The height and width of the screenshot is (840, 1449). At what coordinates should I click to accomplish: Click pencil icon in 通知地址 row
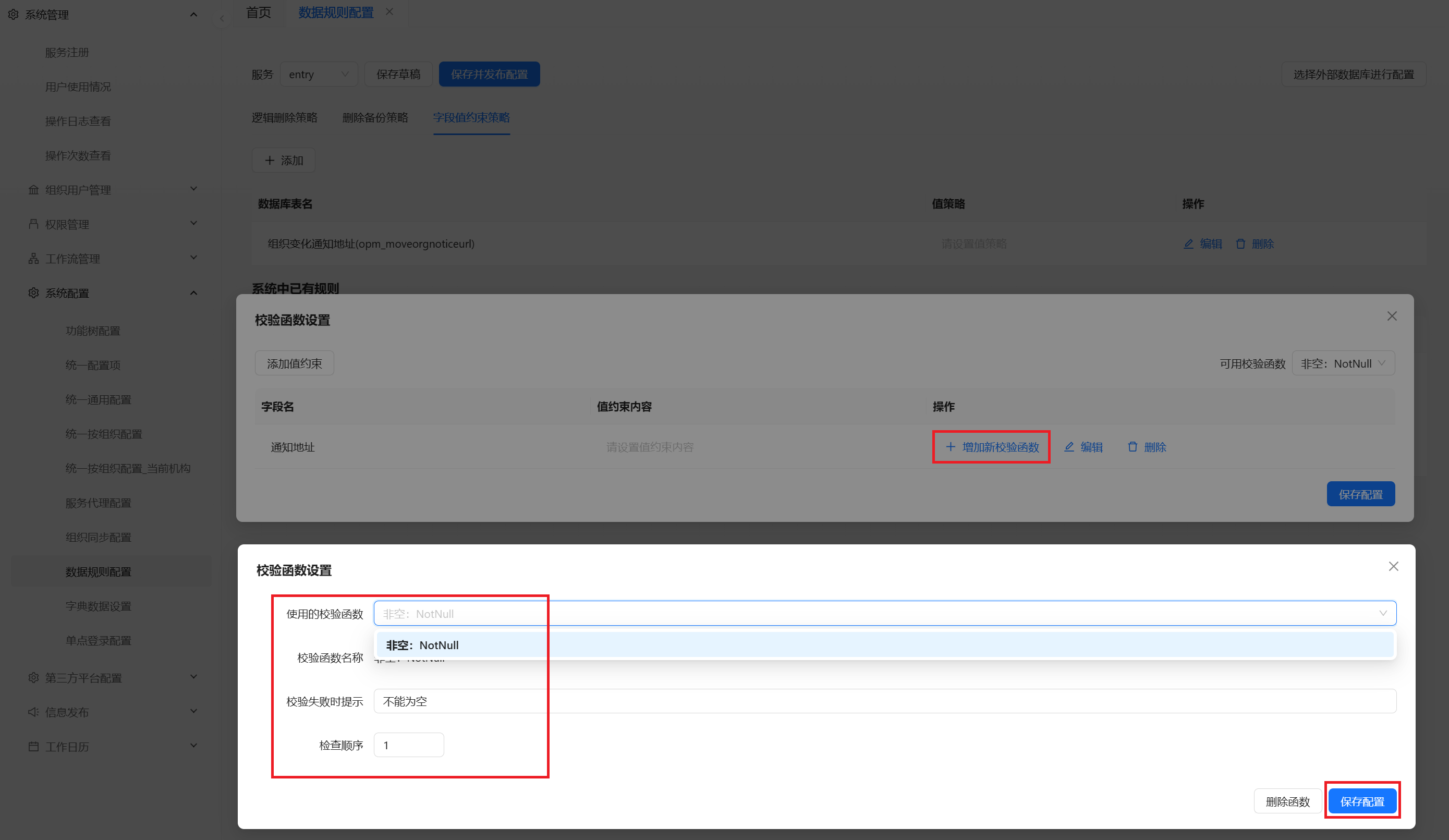1069,447
